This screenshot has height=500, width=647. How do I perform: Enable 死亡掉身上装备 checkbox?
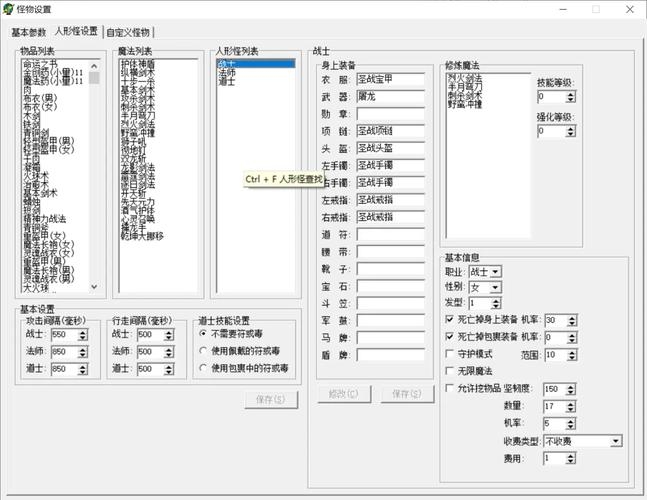point(450,319)
